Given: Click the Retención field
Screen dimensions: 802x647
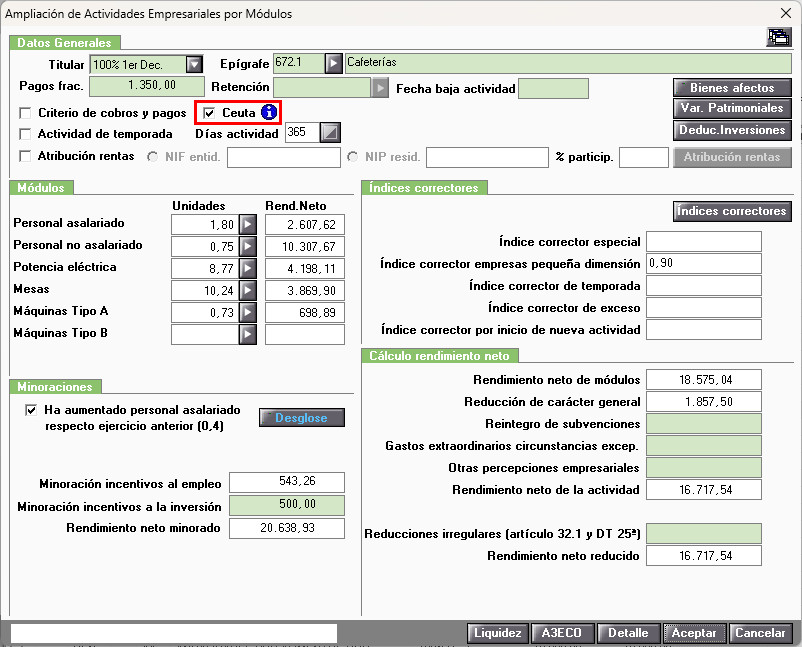Looking at the screenshot, I should click(322, 87).
